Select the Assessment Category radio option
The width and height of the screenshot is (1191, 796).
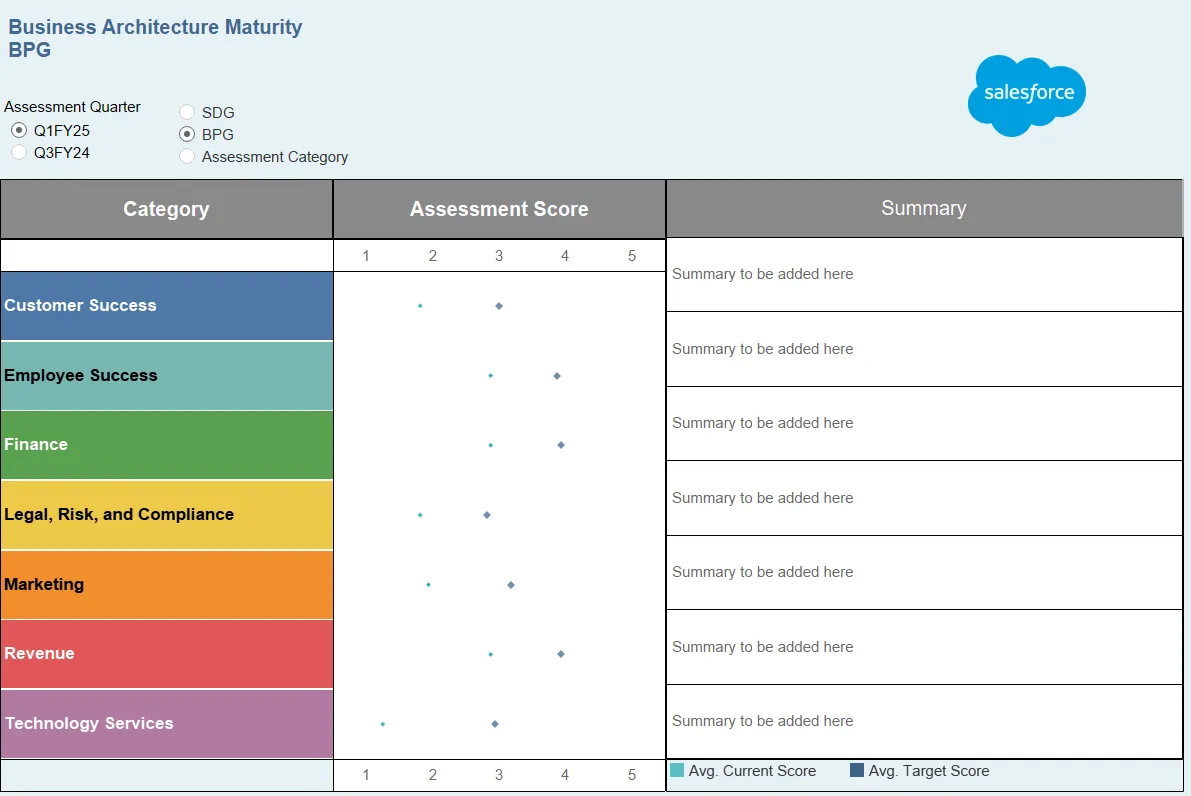click(x=187, y=156)
